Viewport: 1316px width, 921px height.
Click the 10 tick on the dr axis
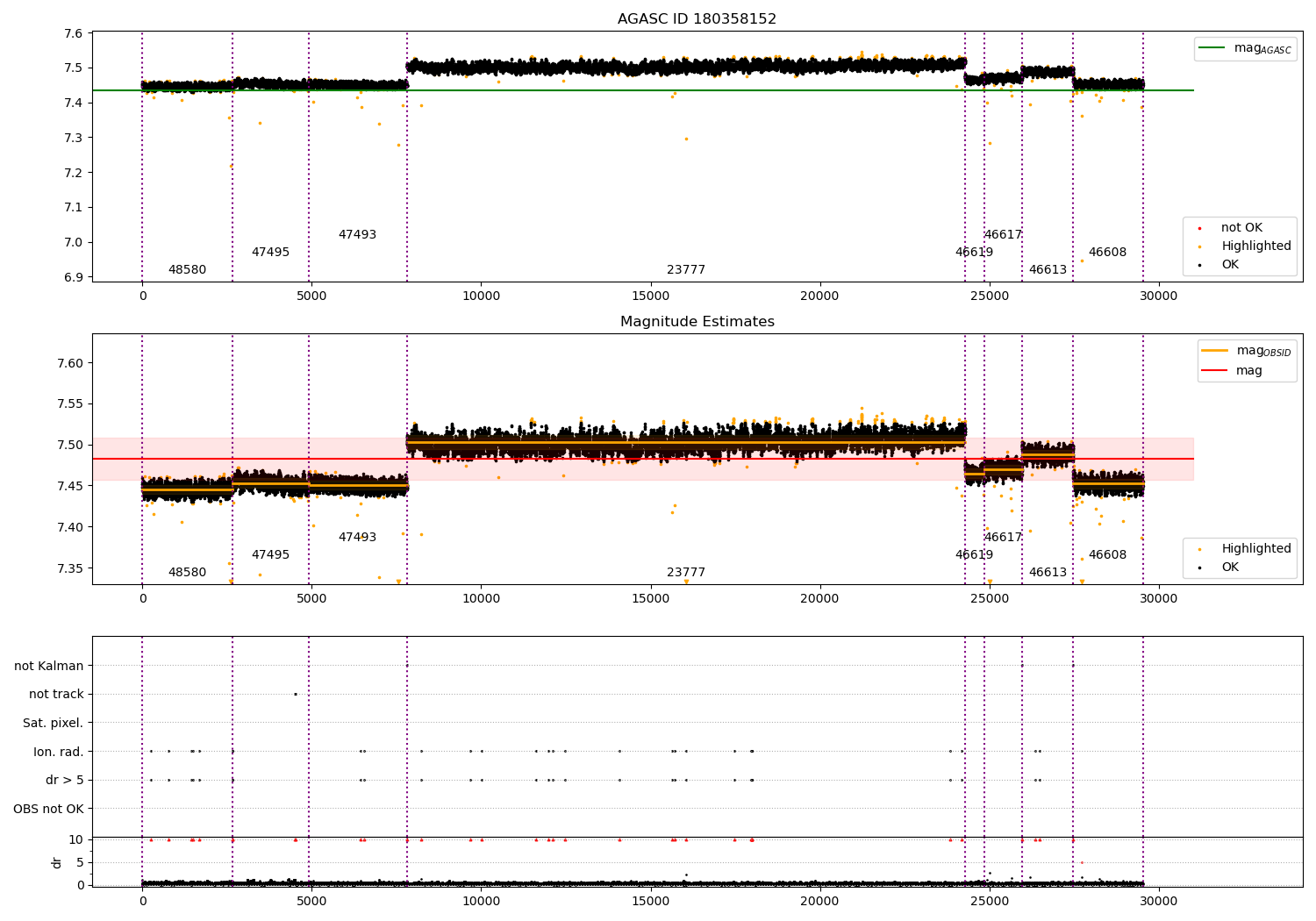(x=76, y=839)
